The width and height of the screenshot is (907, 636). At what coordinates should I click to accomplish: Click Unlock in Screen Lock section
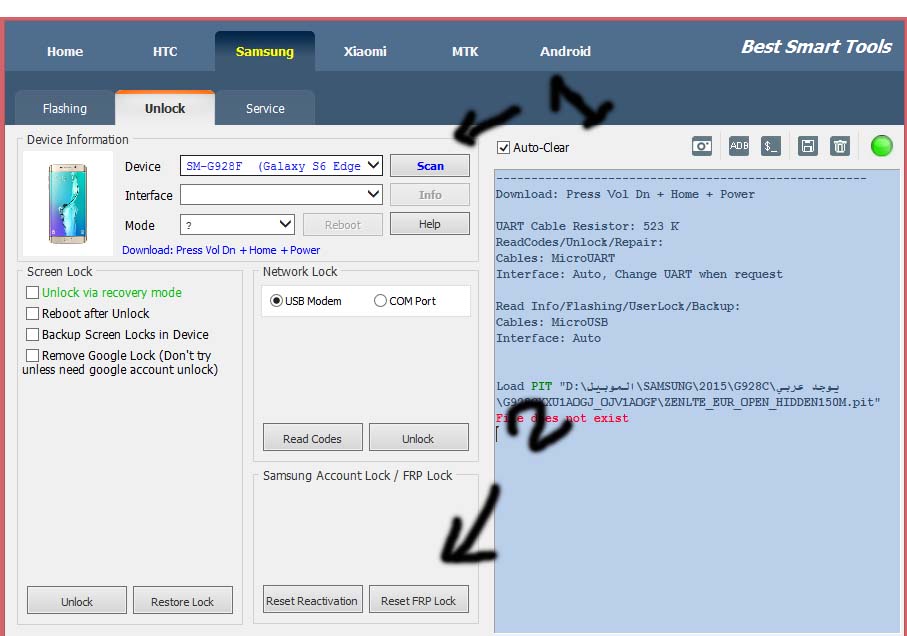(x=77, y=601)
